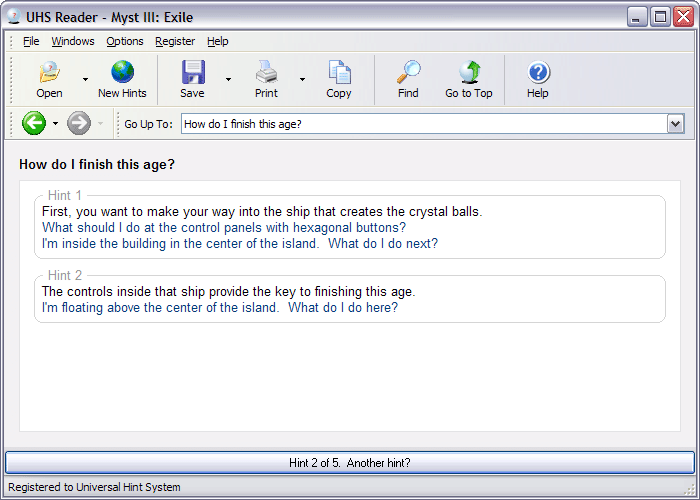Click the first hint sentence about crystal balls
This screenshot has height=500, width=700.
262,212
